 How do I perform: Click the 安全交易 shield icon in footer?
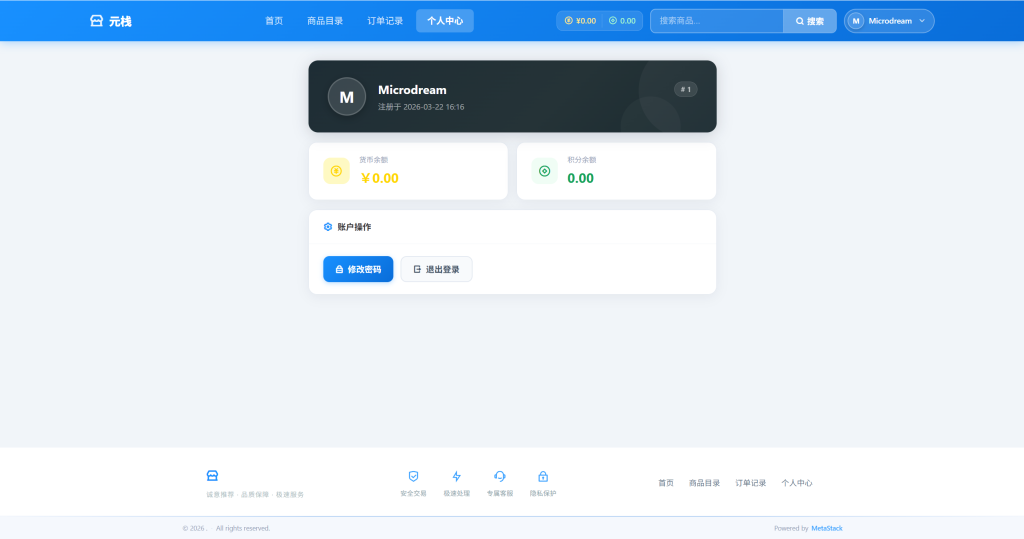[x=413, y=477]
